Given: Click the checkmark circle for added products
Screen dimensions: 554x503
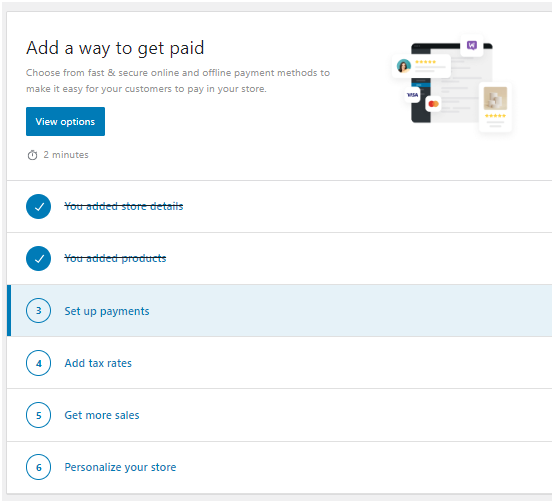Looking at the screenshot, I should click(39, 258).
